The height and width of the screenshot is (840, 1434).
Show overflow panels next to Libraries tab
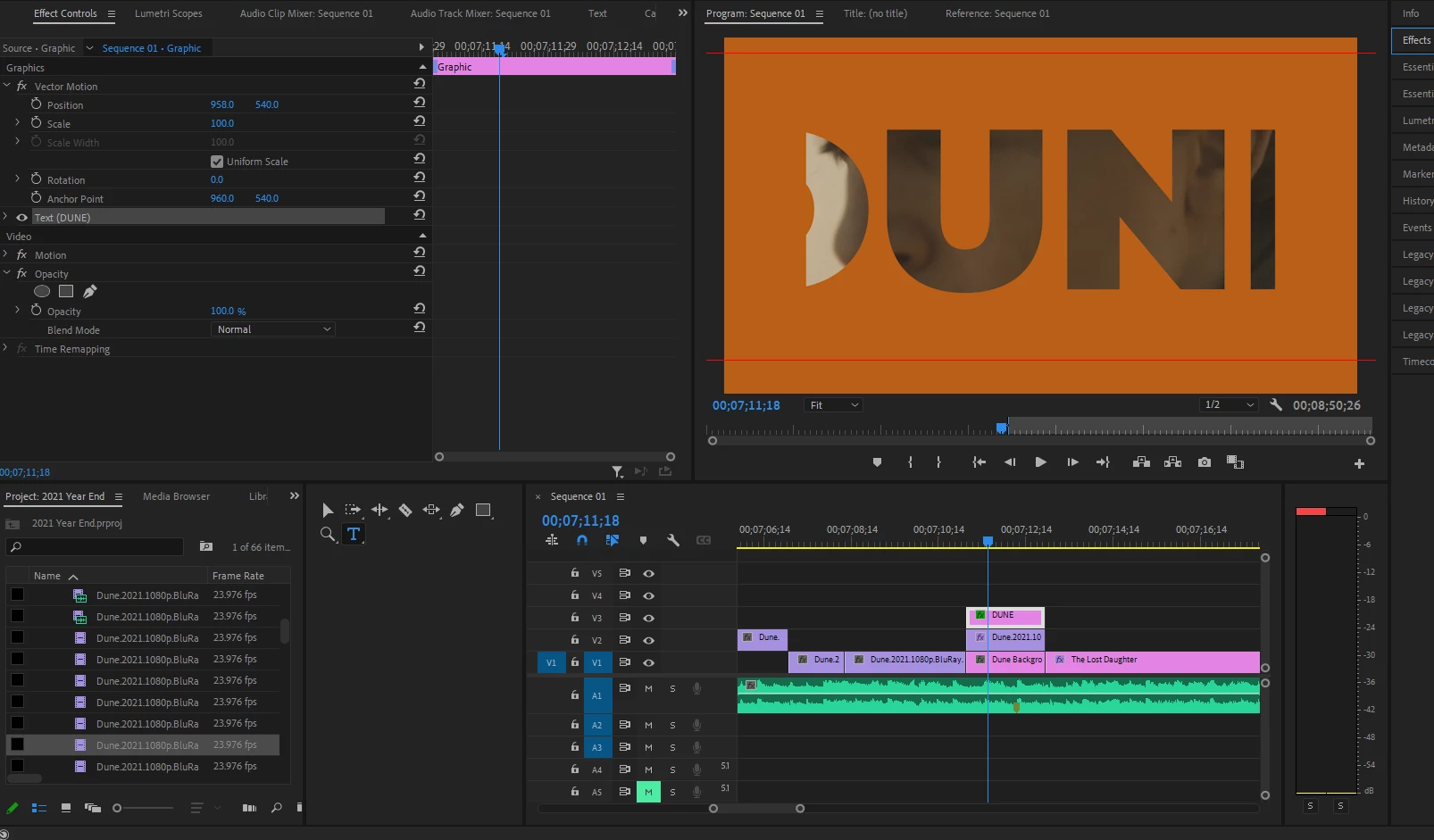295,495
